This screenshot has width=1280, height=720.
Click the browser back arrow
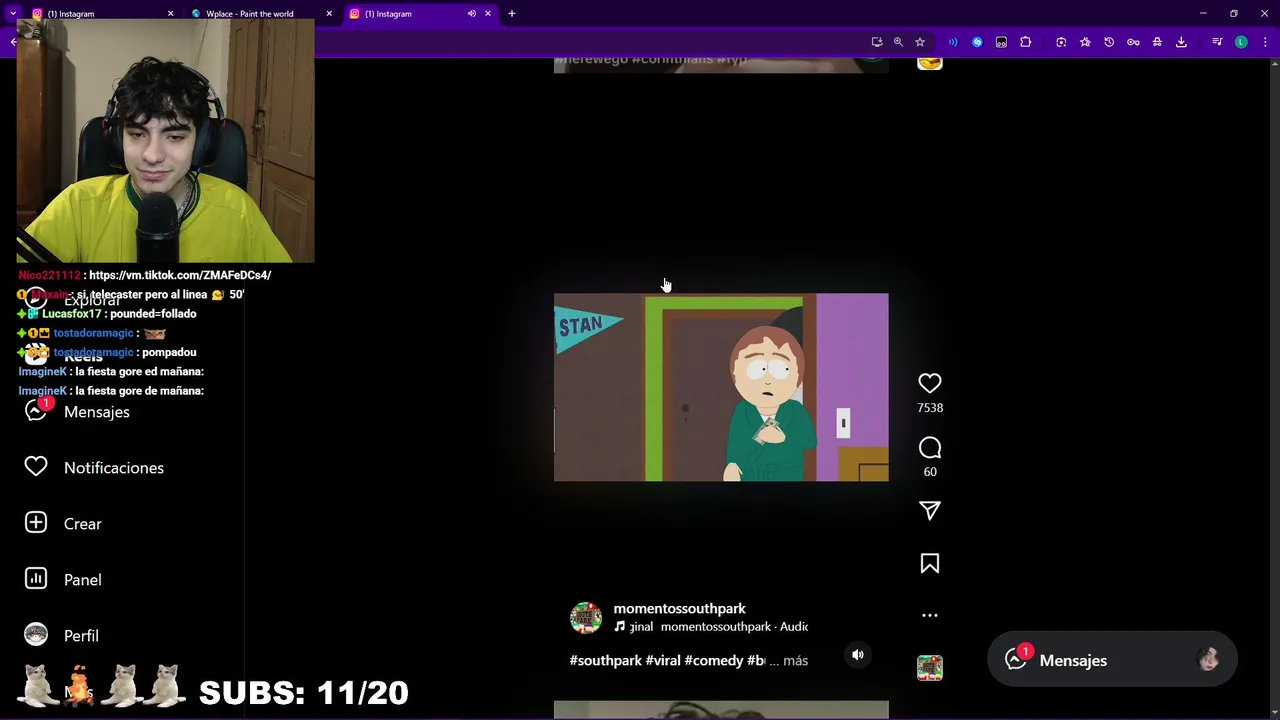tap(13, 42)
